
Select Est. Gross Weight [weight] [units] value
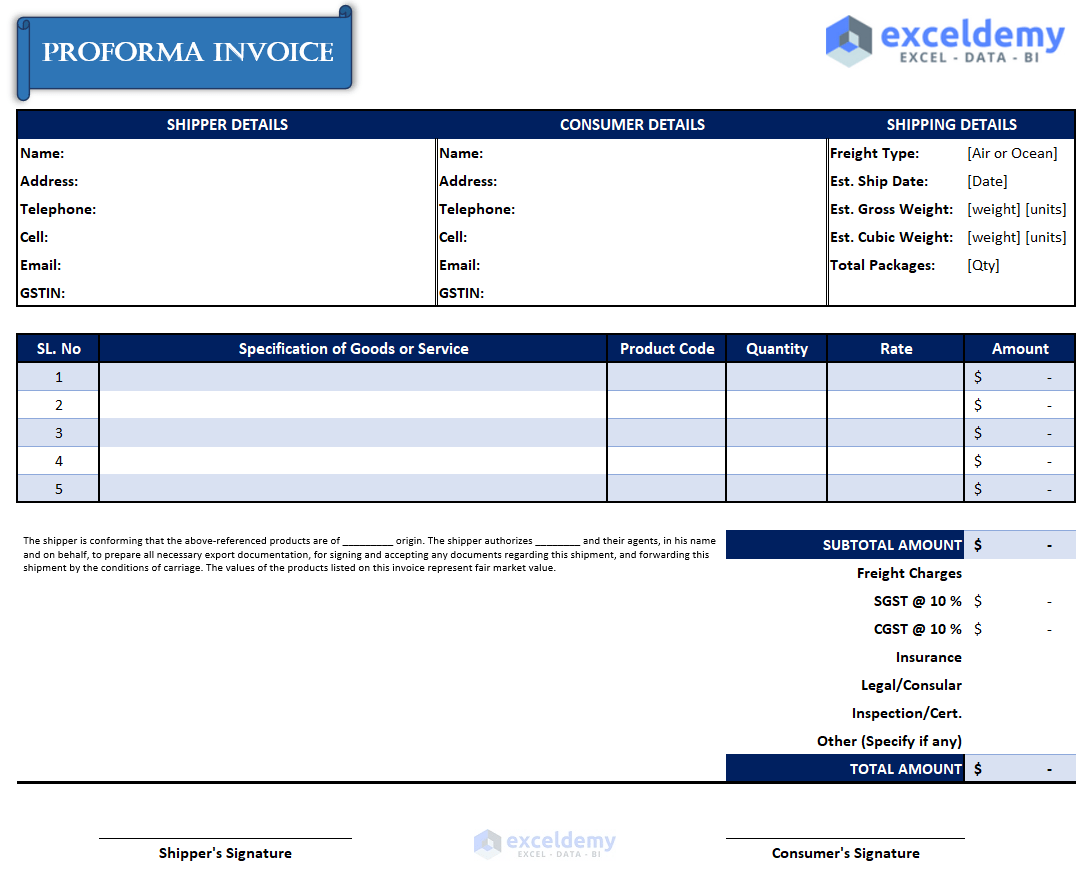(1016, 209)
